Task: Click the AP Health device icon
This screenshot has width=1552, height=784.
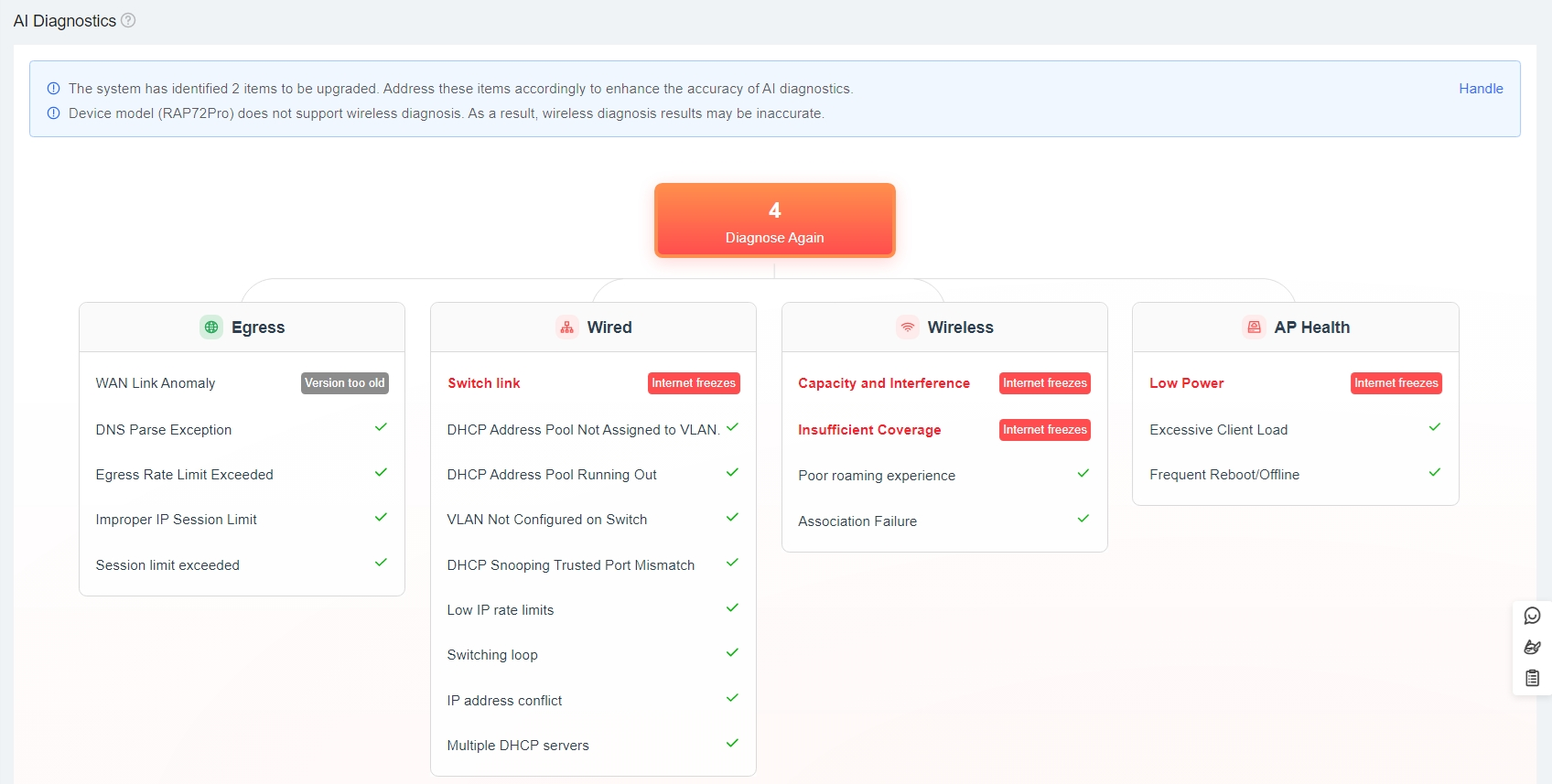Action: click(1254, 327)
